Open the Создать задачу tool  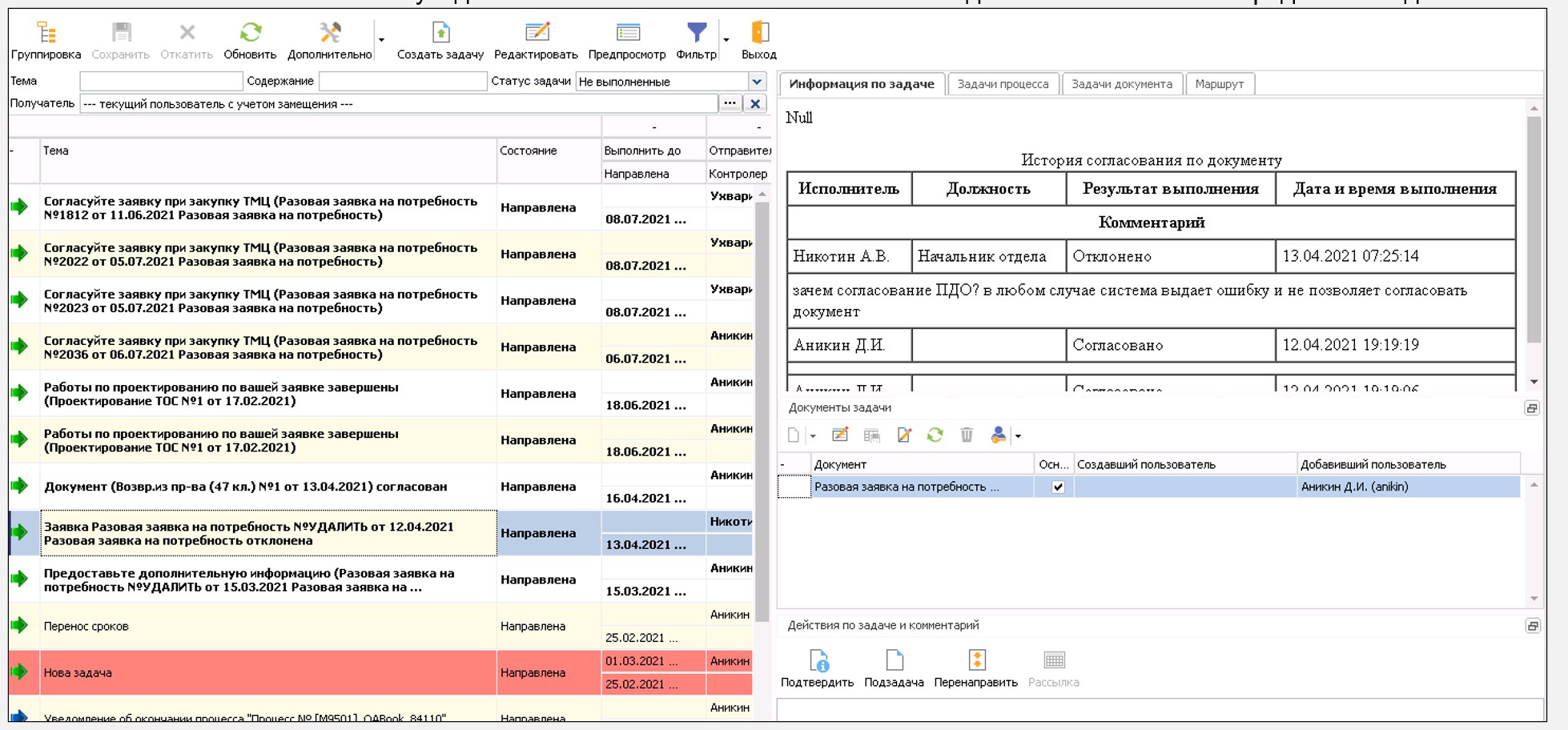pos(440,34)
